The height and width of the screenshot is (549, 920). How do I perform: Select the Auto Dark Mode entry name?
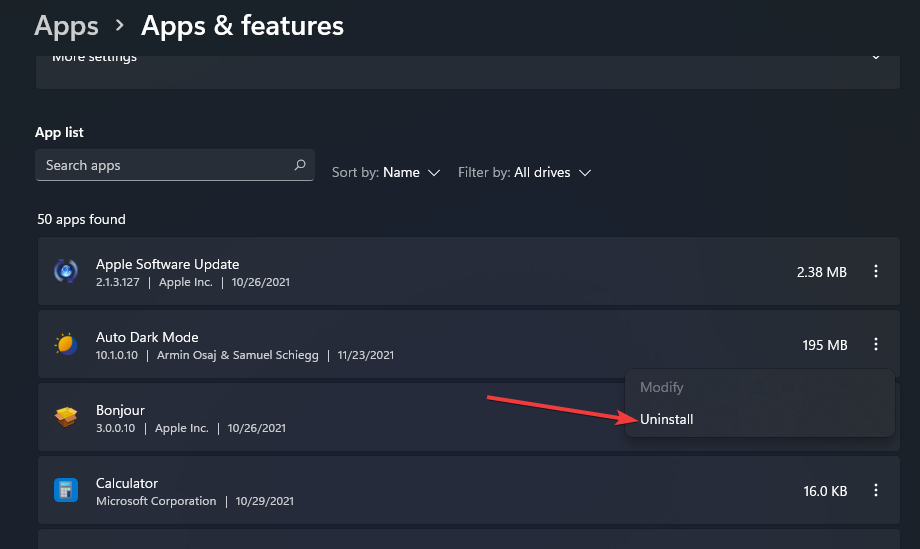(x=147, y=337)
